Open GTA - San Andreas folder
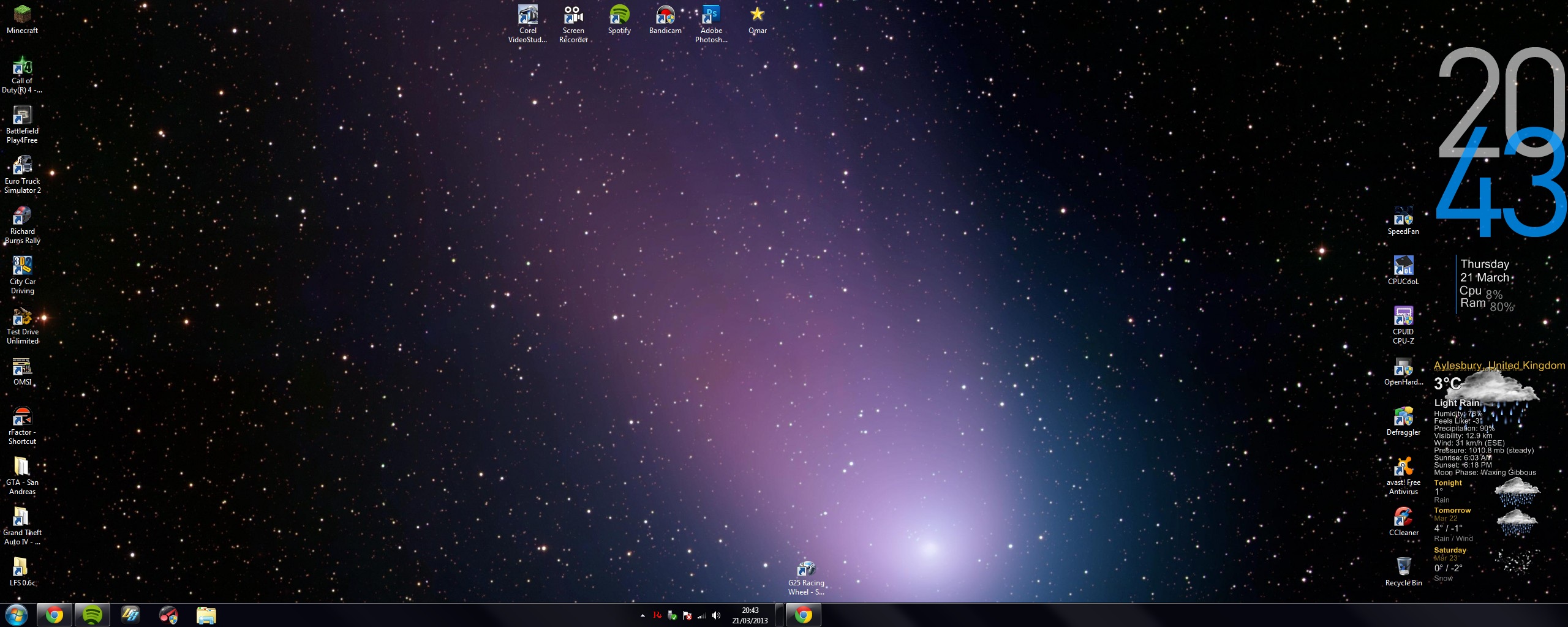Image resolution: width=1568 pixels, height=627 pixels. click(22, 476)
